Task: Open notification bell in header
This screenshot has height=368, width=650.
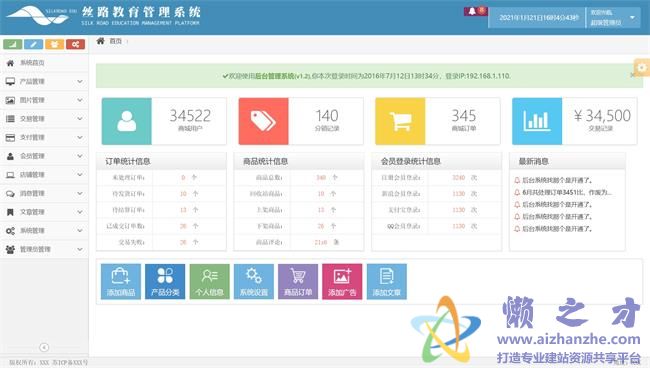Action: [x=472, y=11]
